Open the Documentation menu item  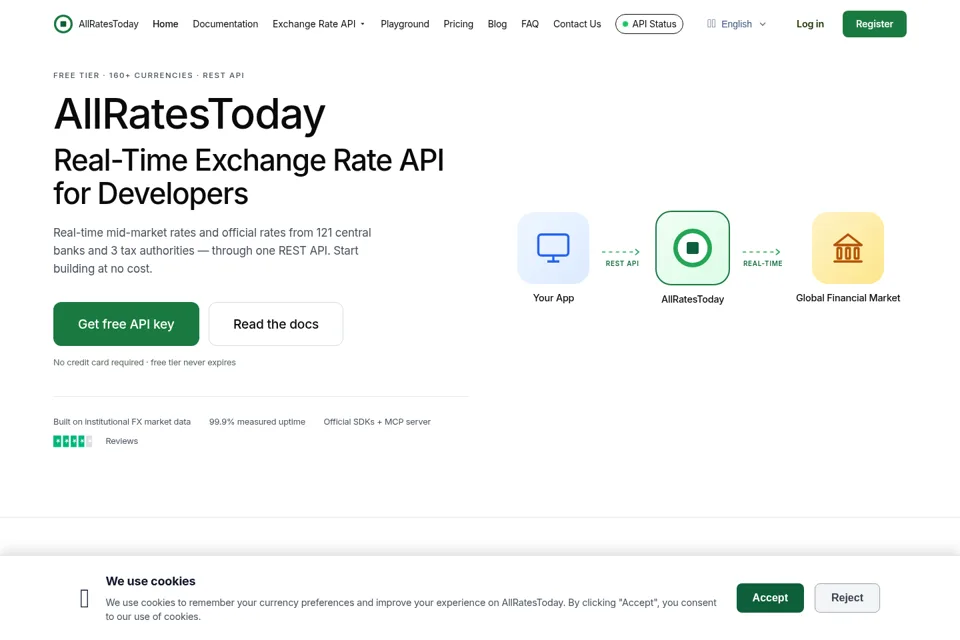[225, 24]
